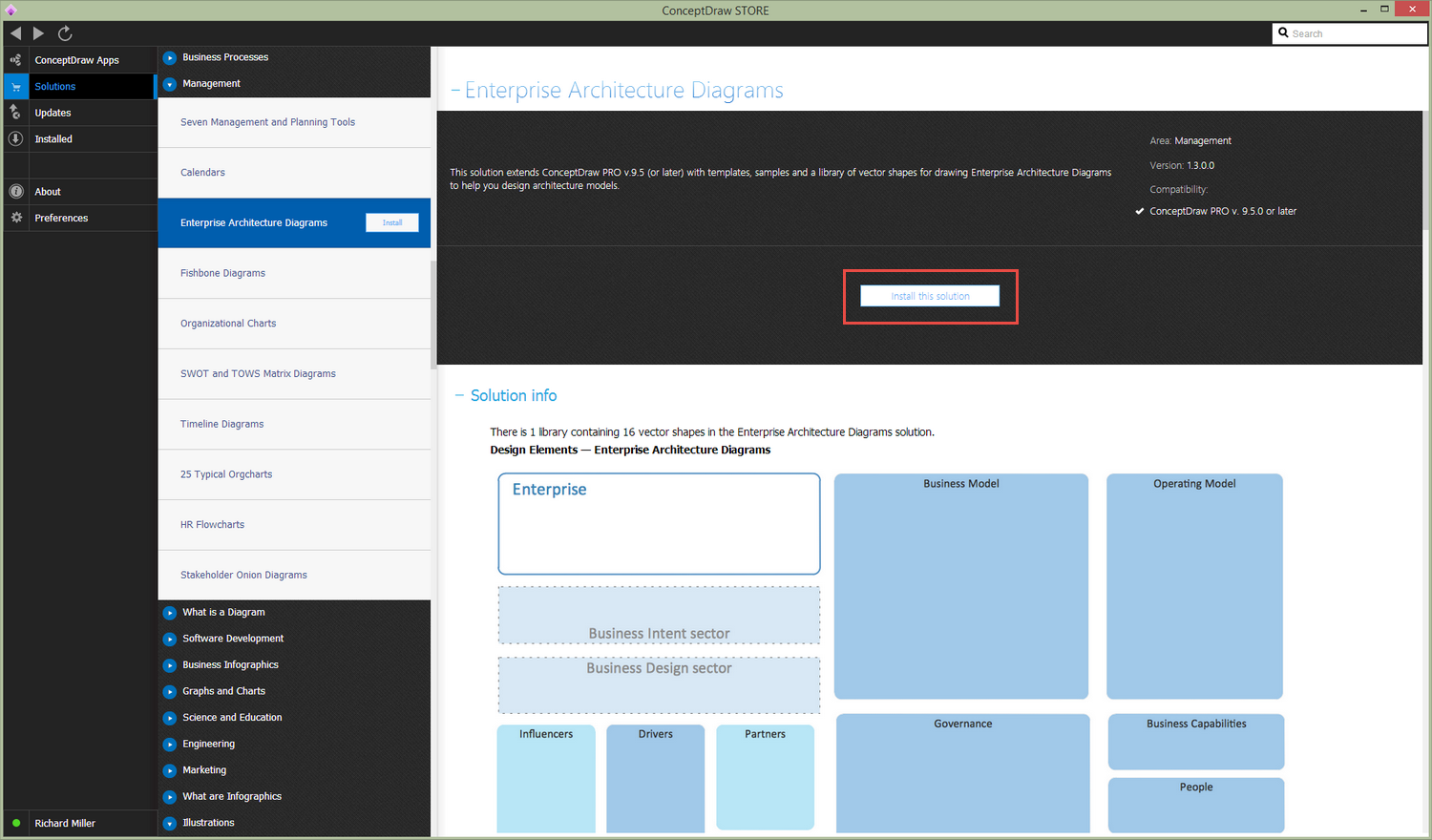Click the Business Design sector shape
This screenshot has width=1432, height=840.
[x=659, y=685]
